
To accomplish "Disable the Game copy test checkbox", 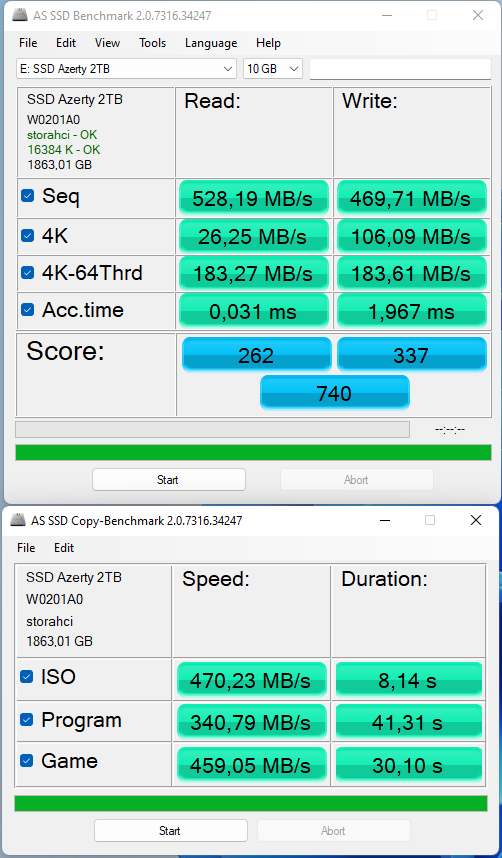I will click(26, 761).
